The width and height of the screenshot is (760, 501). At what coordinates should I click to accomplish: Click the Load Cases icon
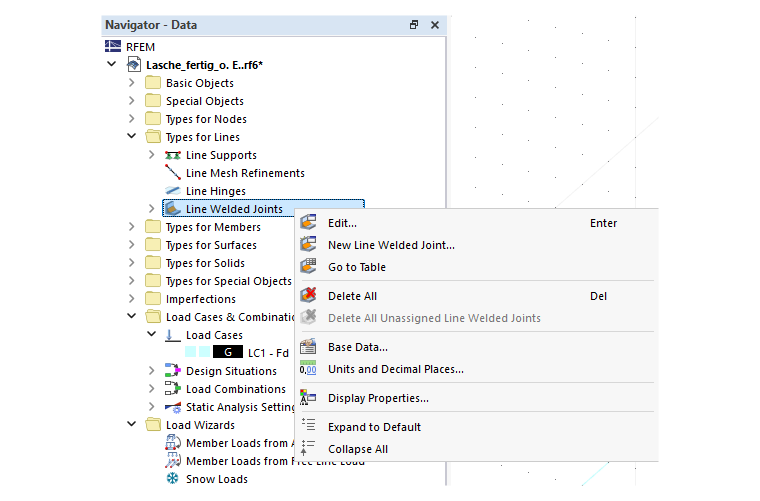tap(173, 335)
